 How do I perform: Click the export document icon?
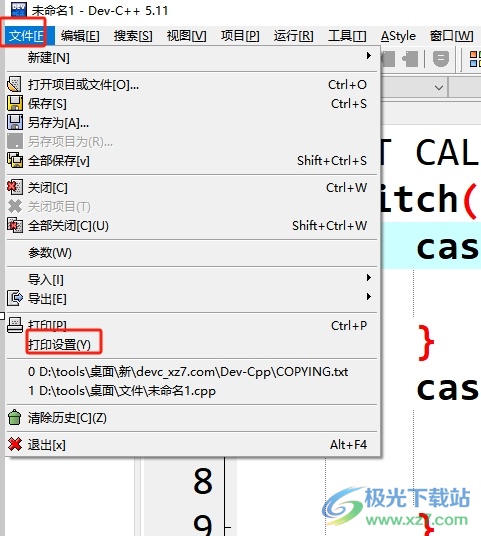coord(15,298)
